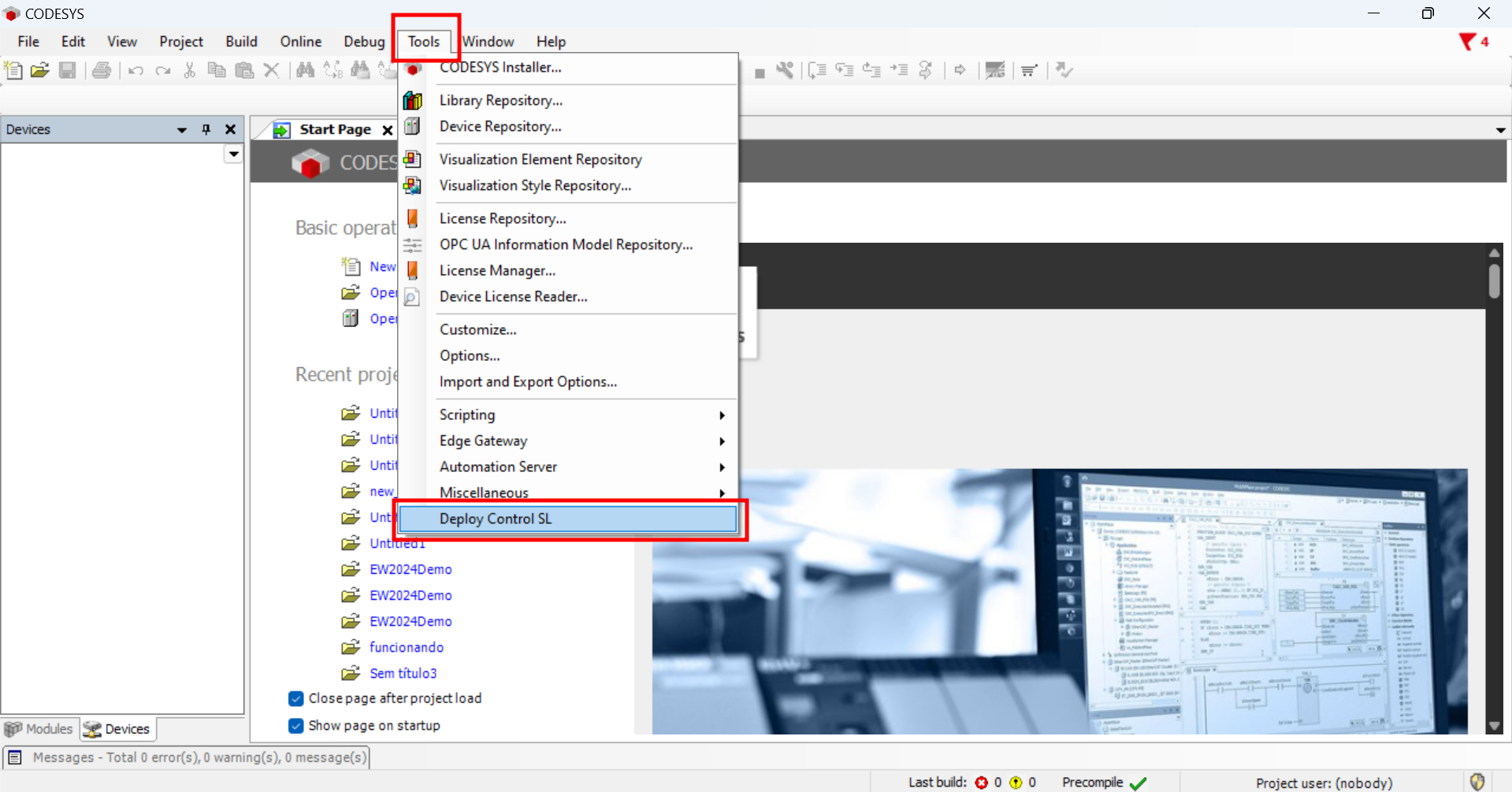
Task: Open the File menu
Action: [x=28, y=42]
